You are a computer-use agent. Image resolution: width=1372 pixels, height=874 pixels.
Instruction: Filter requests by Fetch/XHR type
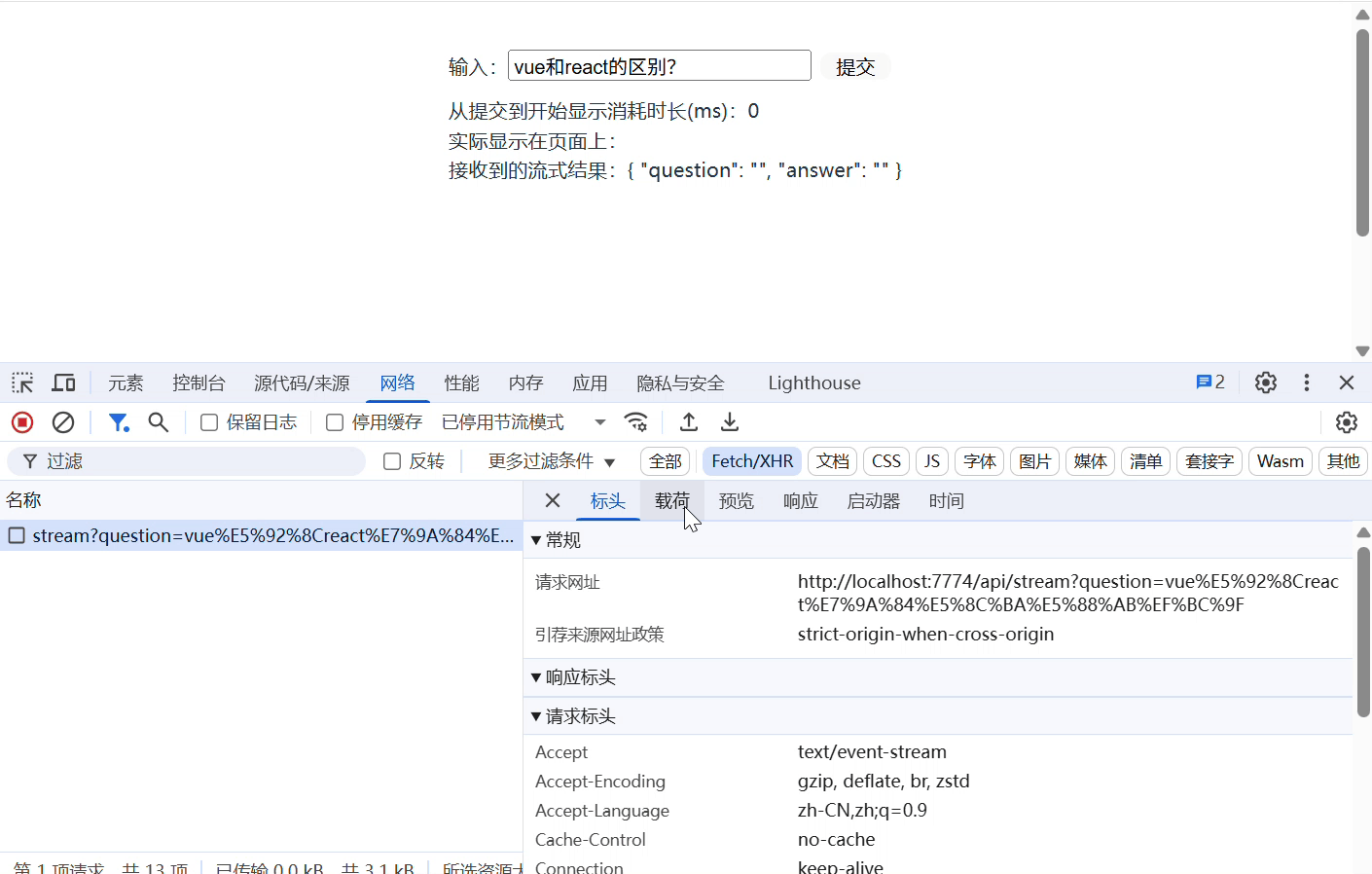point(751,460)
